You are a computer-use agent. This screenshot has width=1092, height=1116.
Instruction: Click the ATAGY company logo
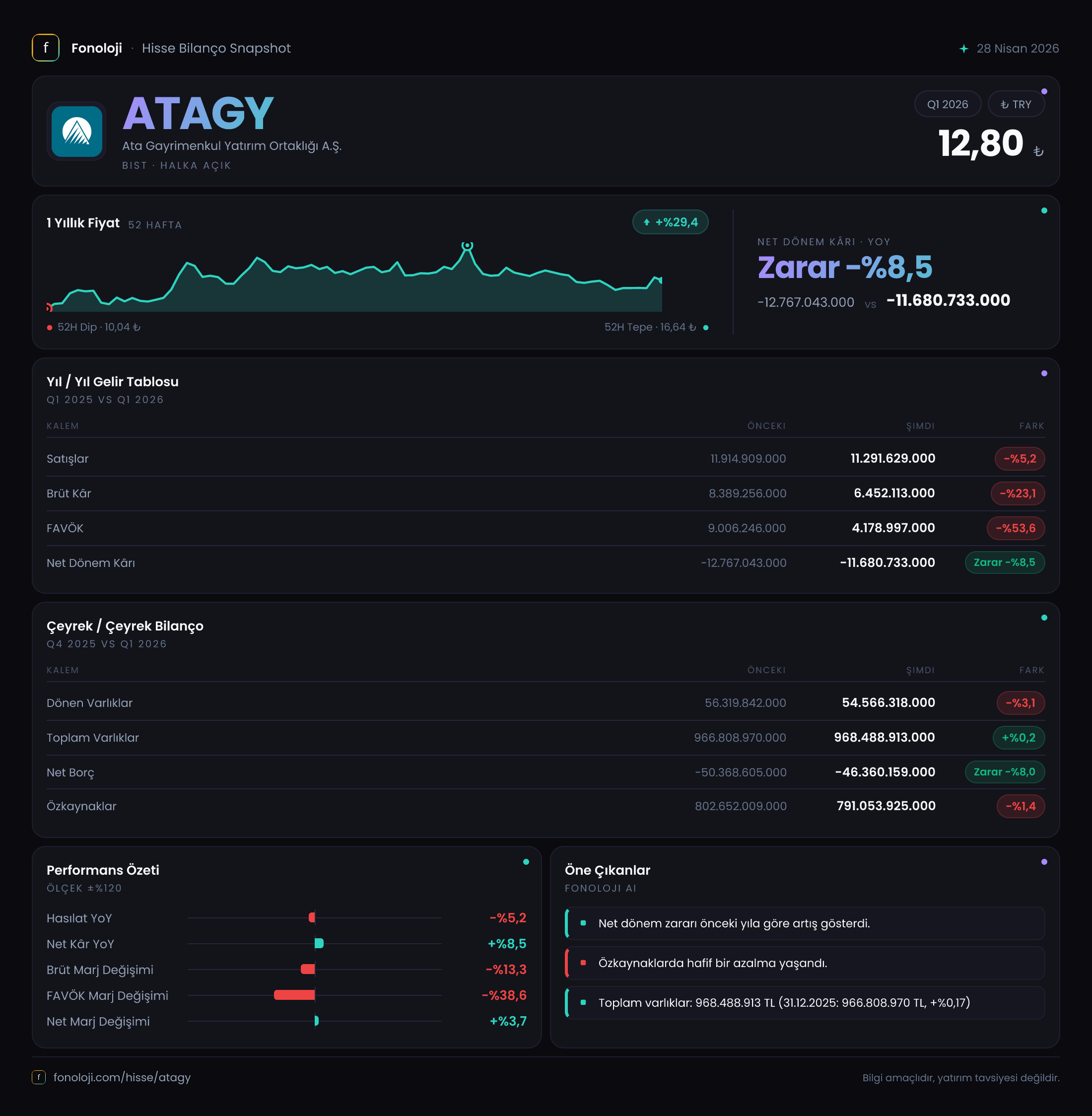(76, 132)
